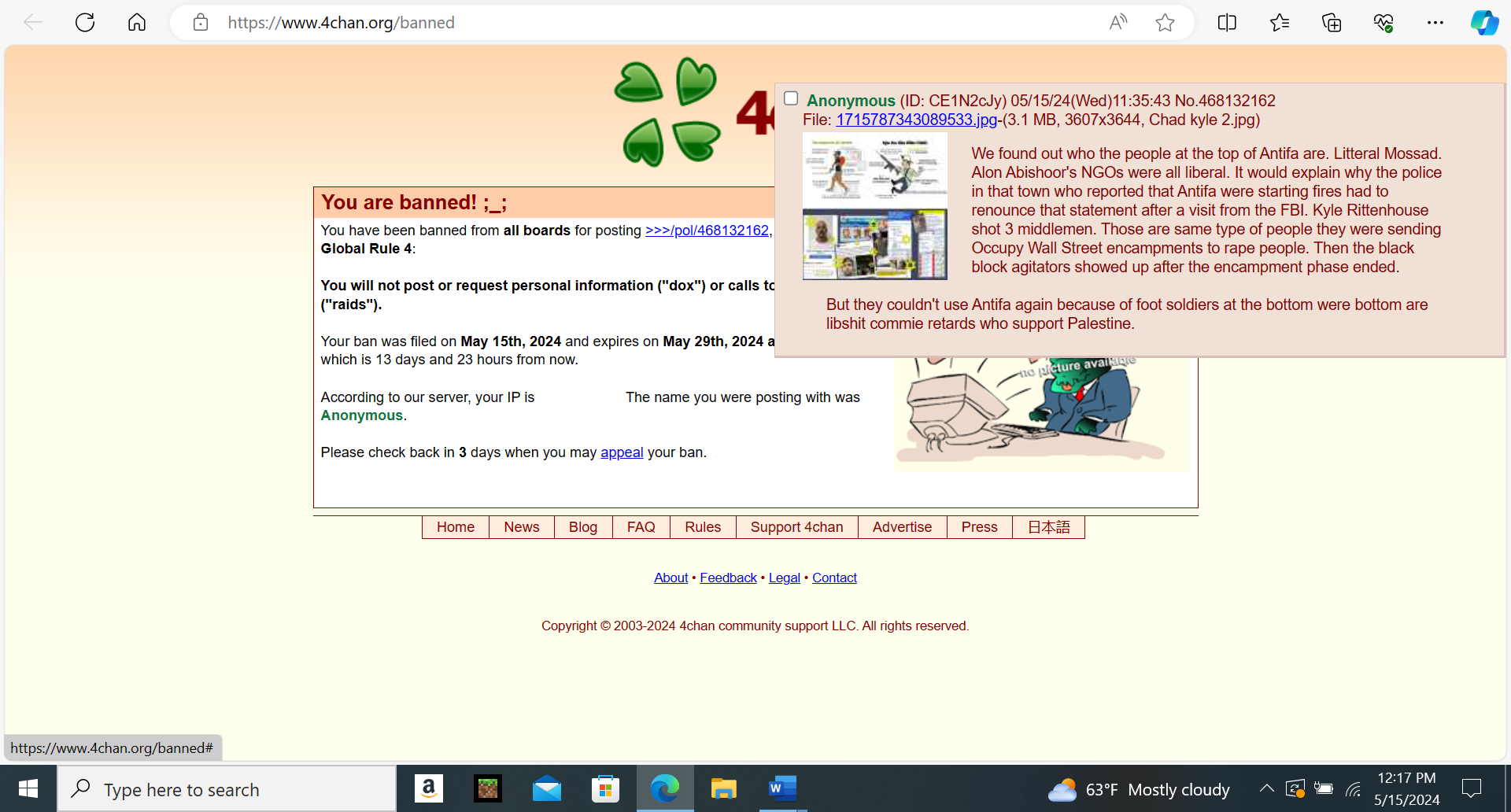Click the 'Global Rule 4' text
Image resolution: width=1511 pixels, height=812 pixels.
click(x=367, y=249)
